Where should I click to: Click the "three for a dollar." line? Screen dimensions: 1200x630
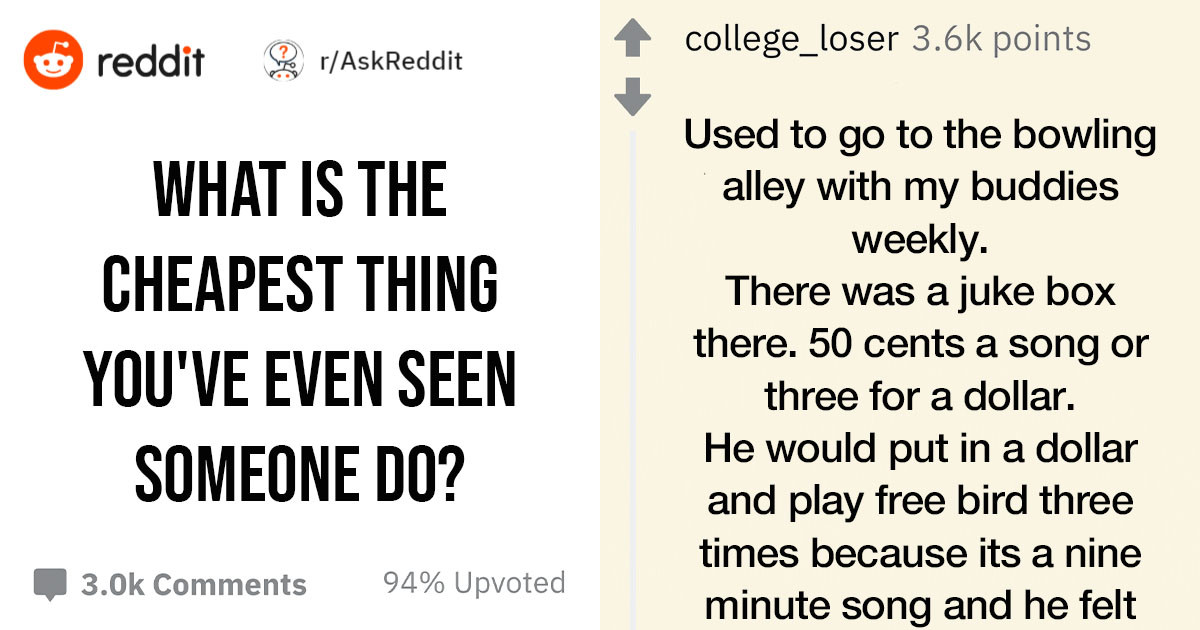pyautogui.click(x=919, y=395)
